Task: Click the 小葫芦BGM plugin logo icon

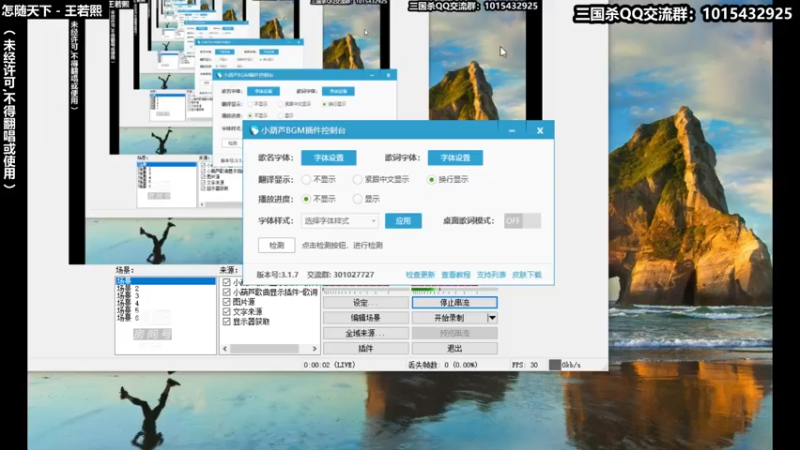Action: click(254, 131)
